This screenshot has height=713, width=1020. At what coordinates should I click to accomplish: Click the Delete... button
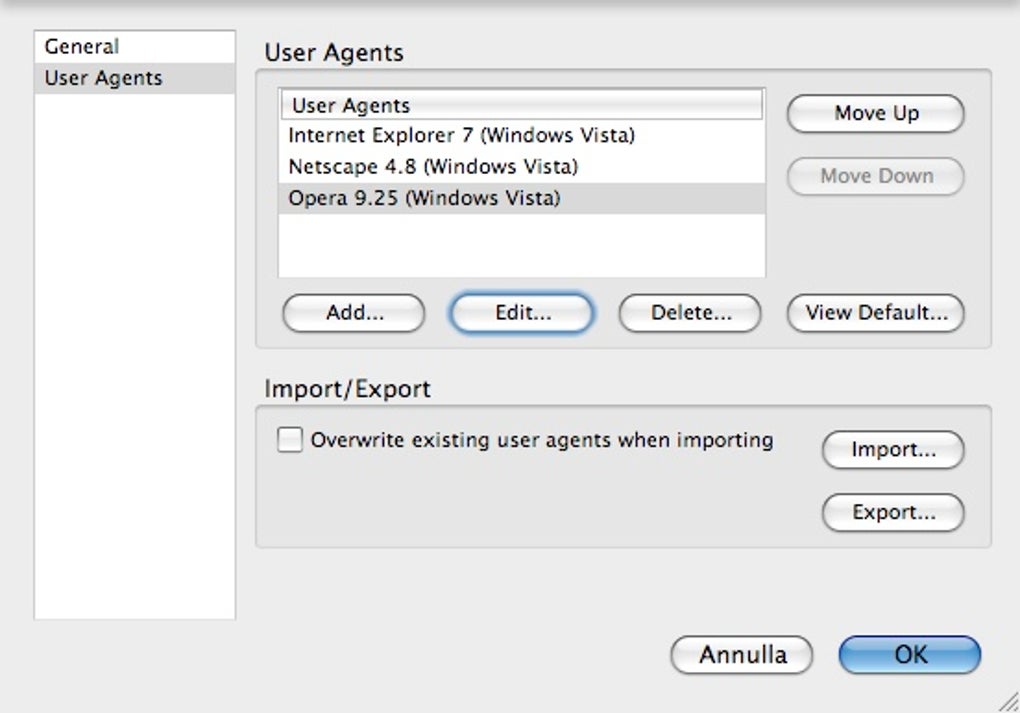pyautogui.click(x=690, y=313)
